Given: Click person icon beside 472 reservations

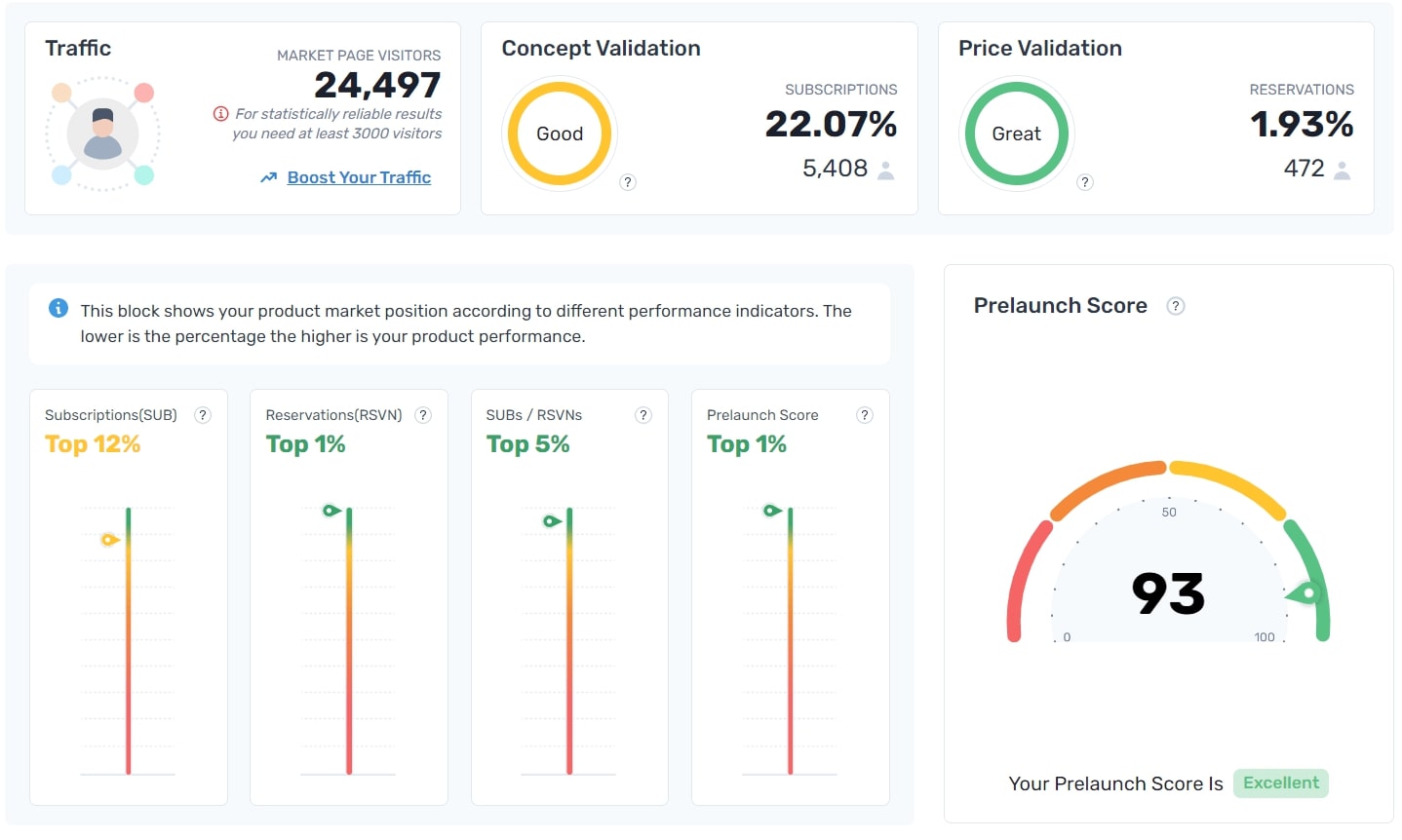Looking at the screenshot, I should pos(1342,169).
